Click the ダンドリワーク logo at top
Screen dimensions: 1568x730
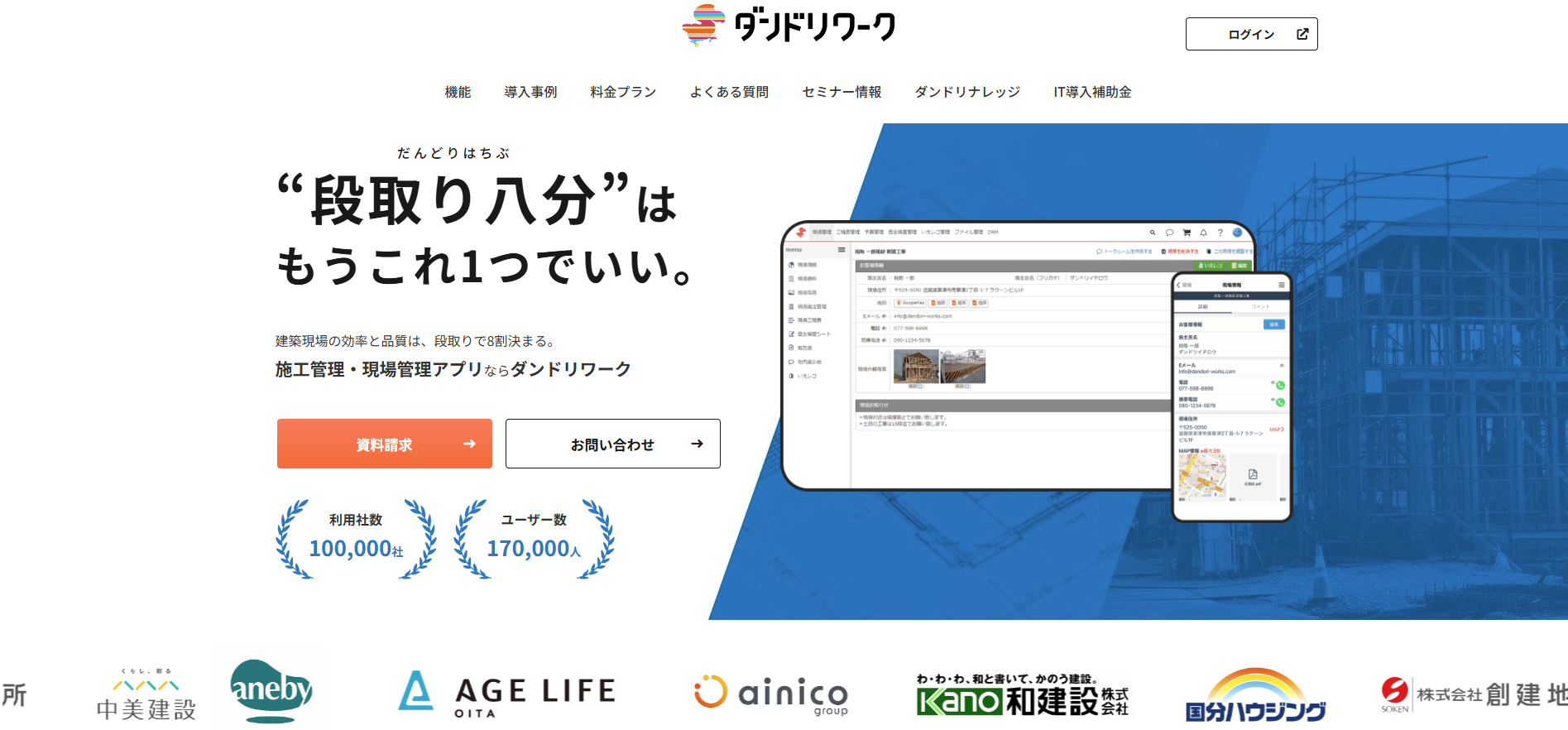click(789, 25)
